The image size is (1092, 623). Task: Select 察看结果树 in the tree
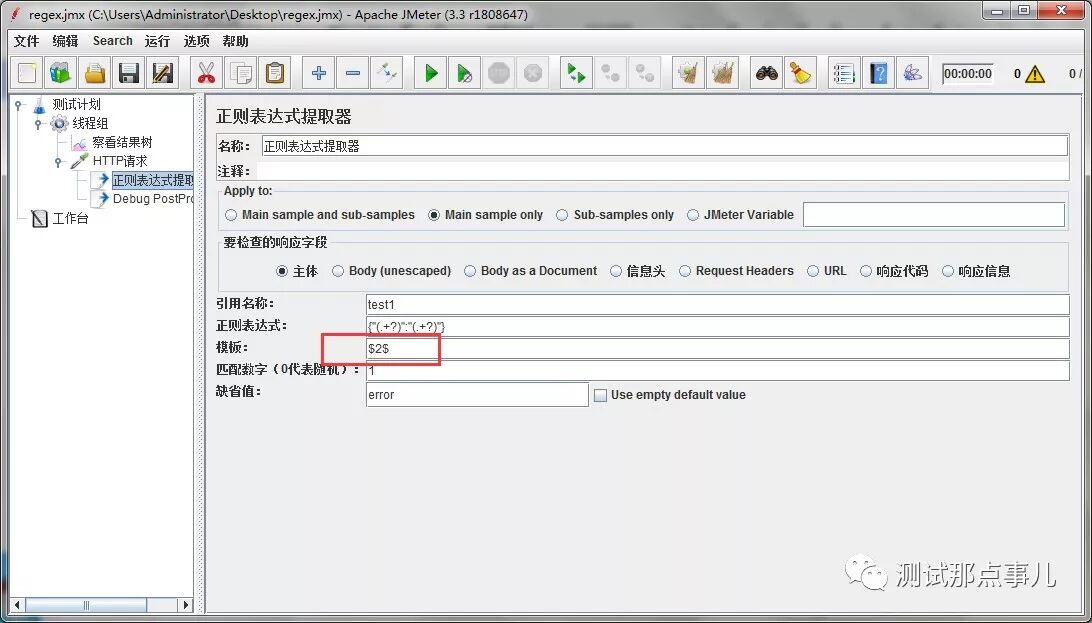(122, 143)
